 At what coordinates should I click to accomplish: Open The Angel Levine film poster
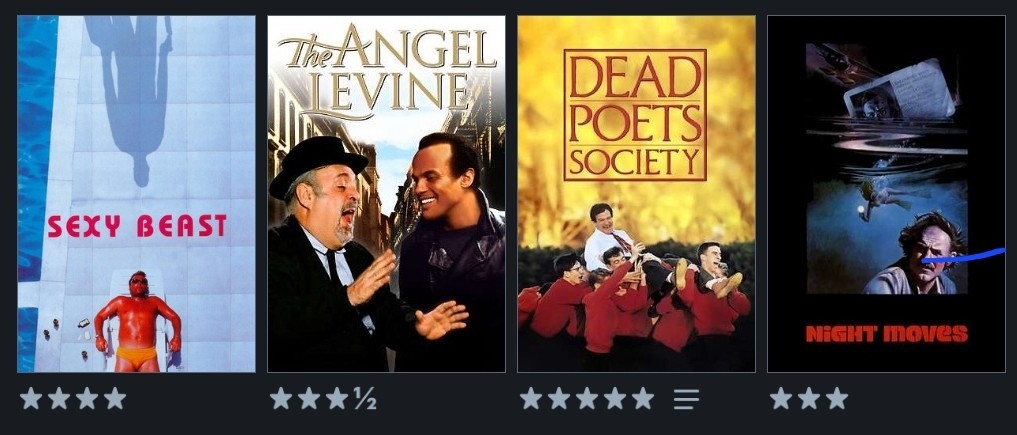click(x=387, y=194)
